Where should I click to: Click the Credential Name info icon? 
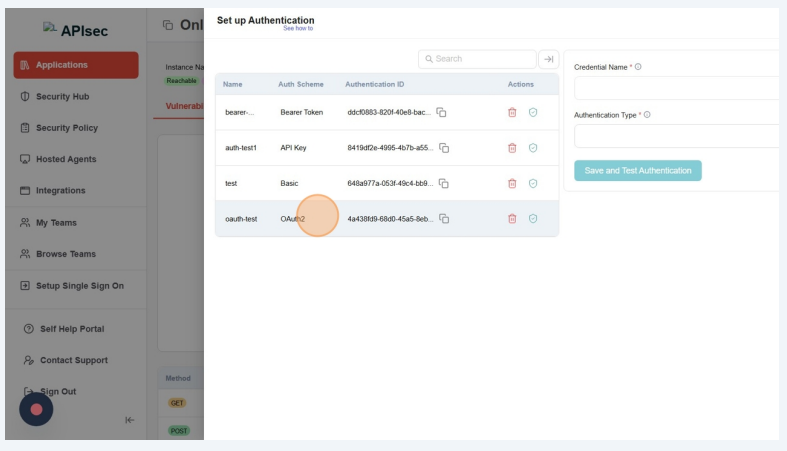638,67
